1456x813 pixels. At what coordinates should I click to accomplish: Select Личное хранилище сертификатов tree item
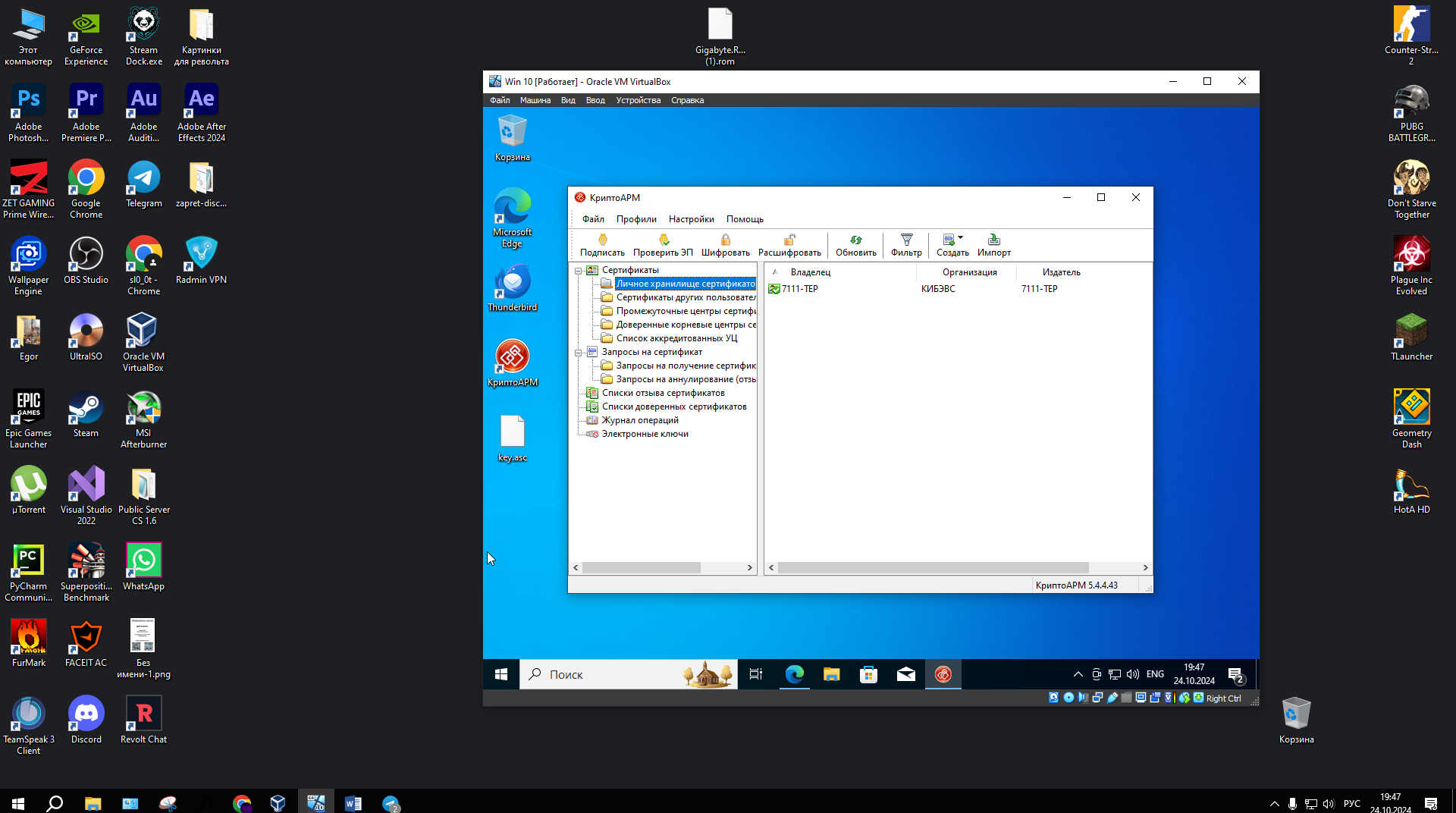685,284
